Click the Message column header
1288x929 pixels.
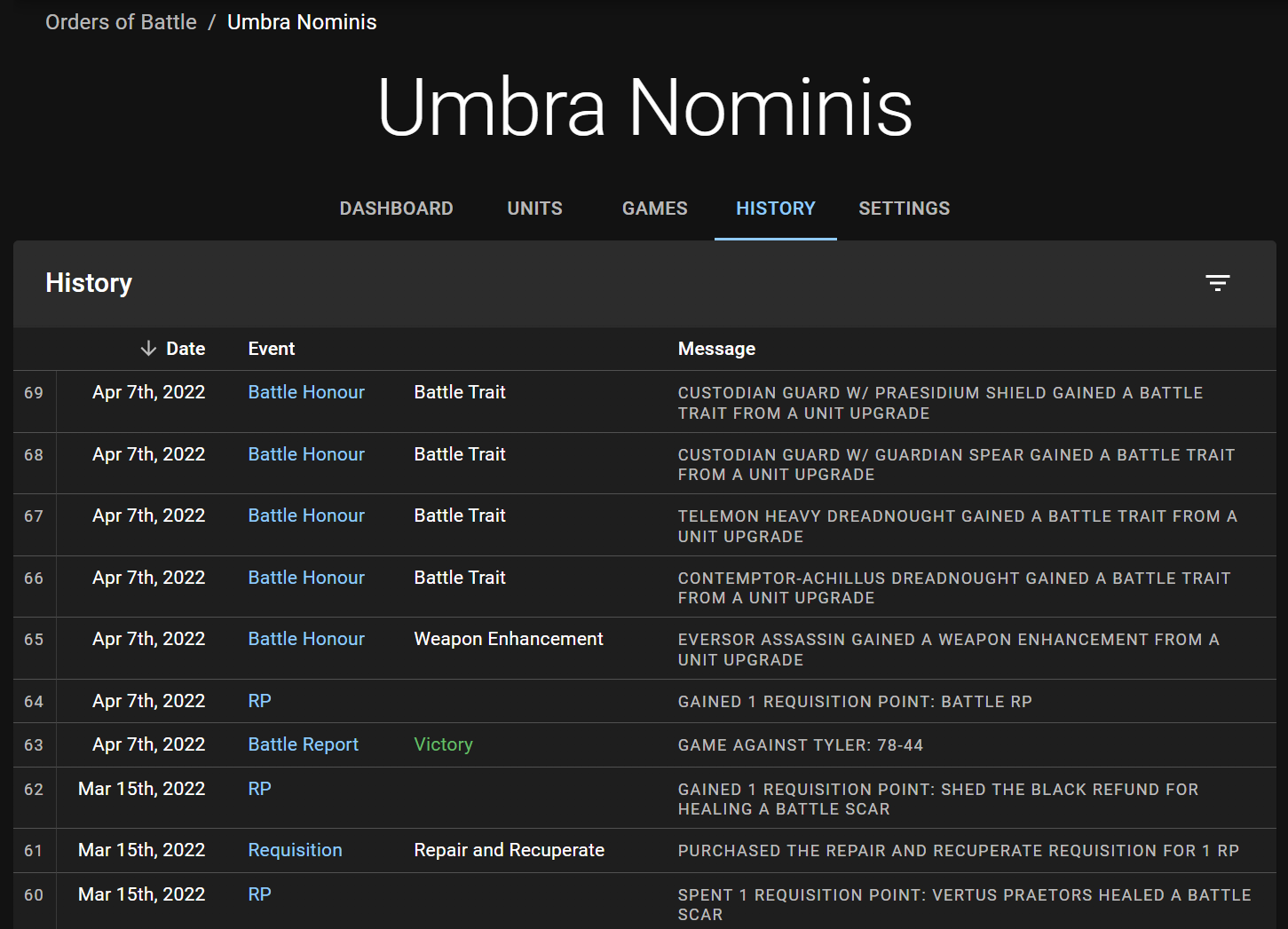(716, 349)
